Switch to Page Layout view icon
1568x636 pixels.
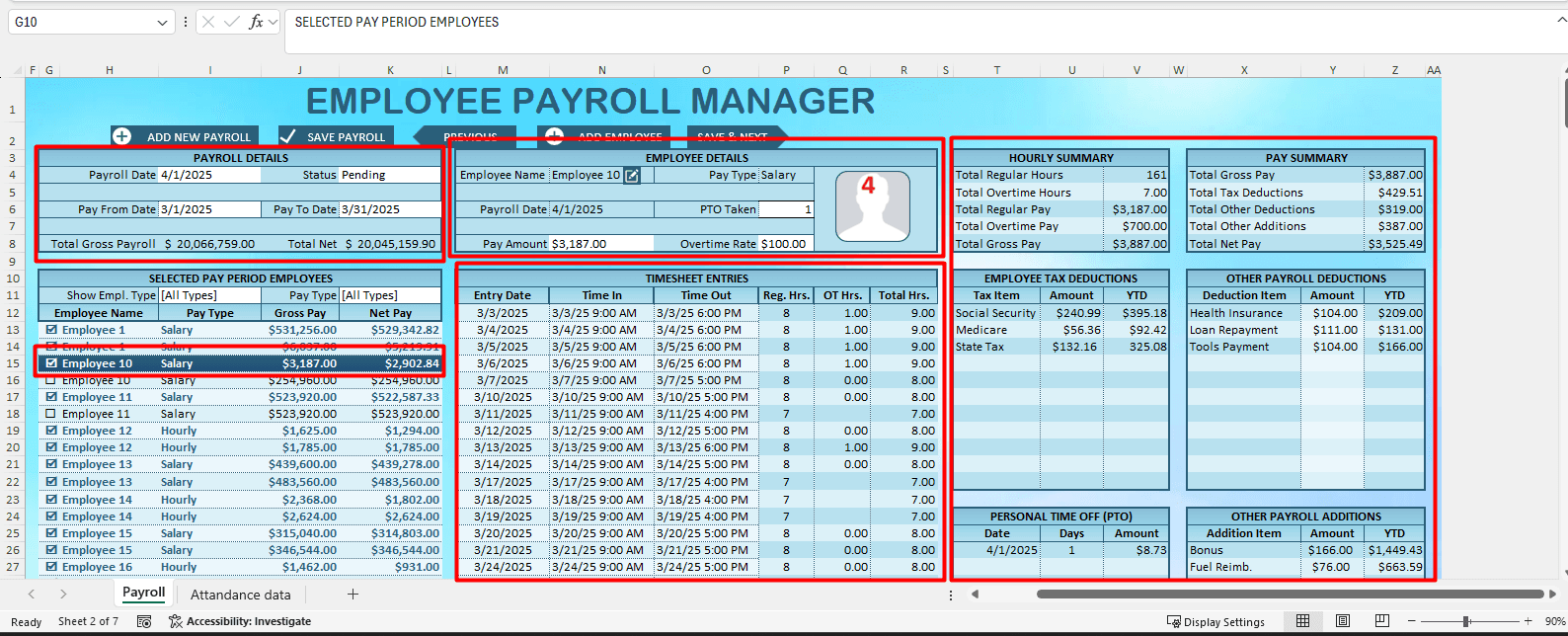[x=1343, y=621]
